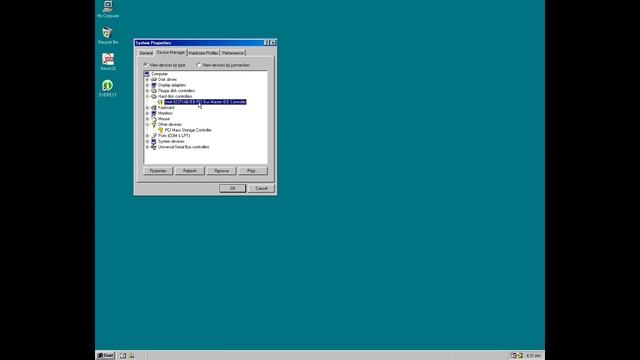This screenshot has height=360, width=640.
Task: Click the Computer root icon in device tree
Action: pyautogui.click(x=147, y=74)
